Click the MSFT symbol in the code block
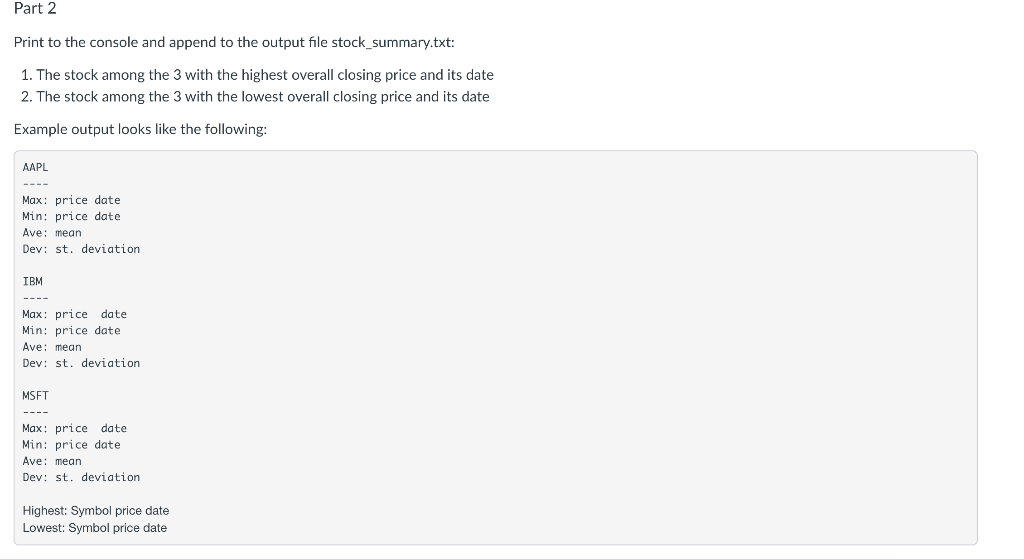Screen dimensions: 1024x559 tap(35, 396)
